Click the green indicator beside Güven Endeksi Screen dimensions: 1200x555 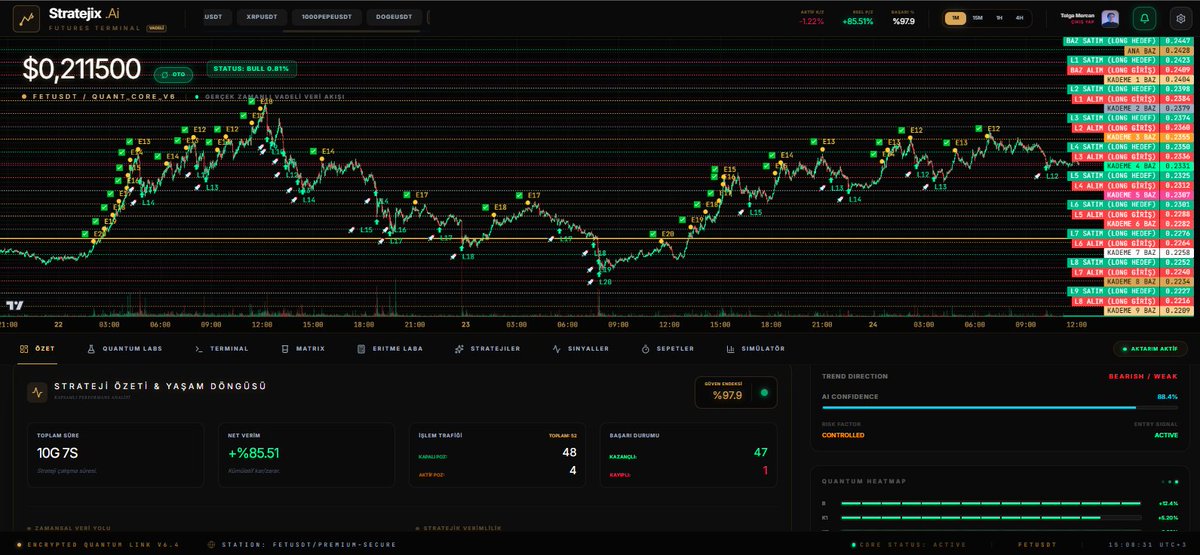(x=765, y=392)
